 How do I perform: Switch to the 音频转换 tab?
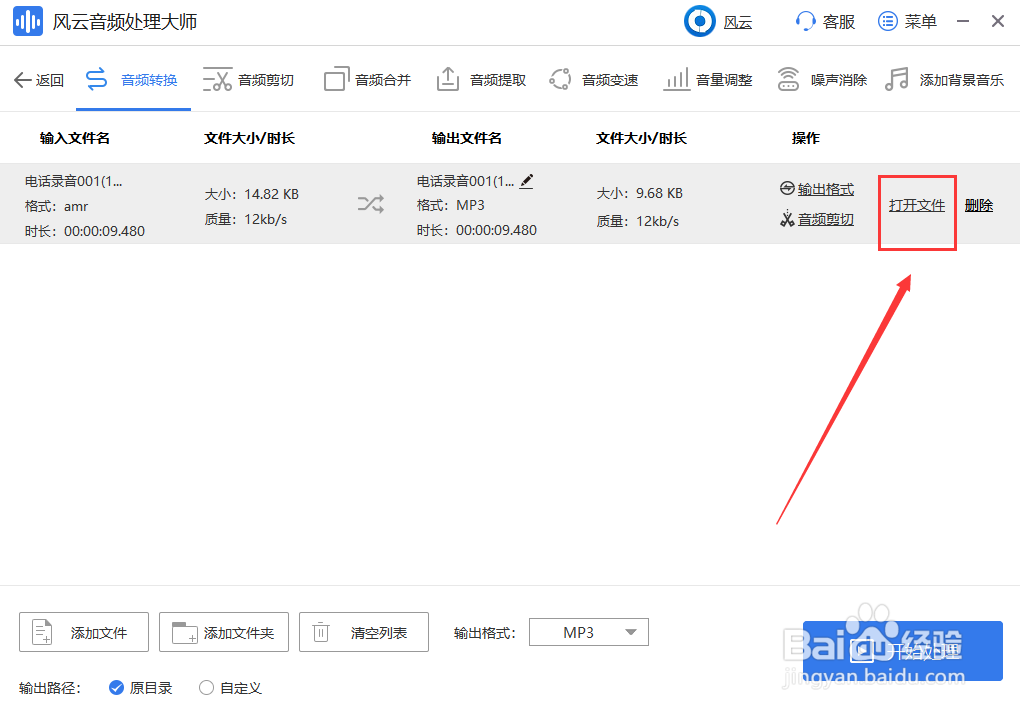[x=133, y=79]
